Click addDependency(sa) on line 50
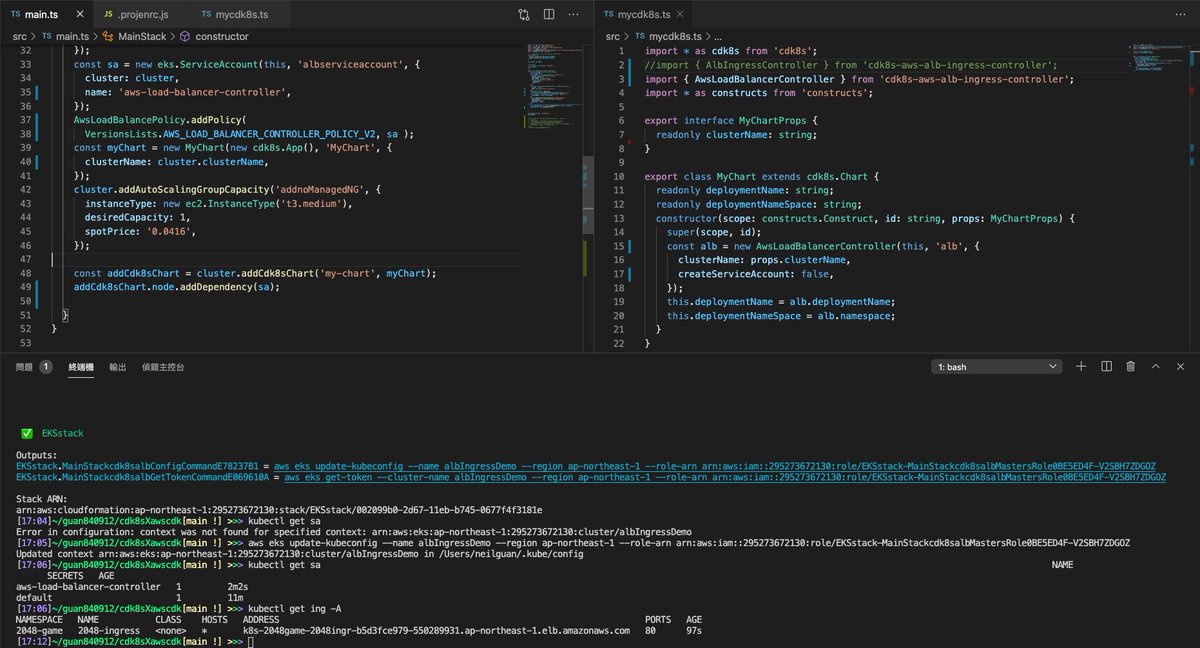This screenshot has width=1200, height=648. (227, 287)
